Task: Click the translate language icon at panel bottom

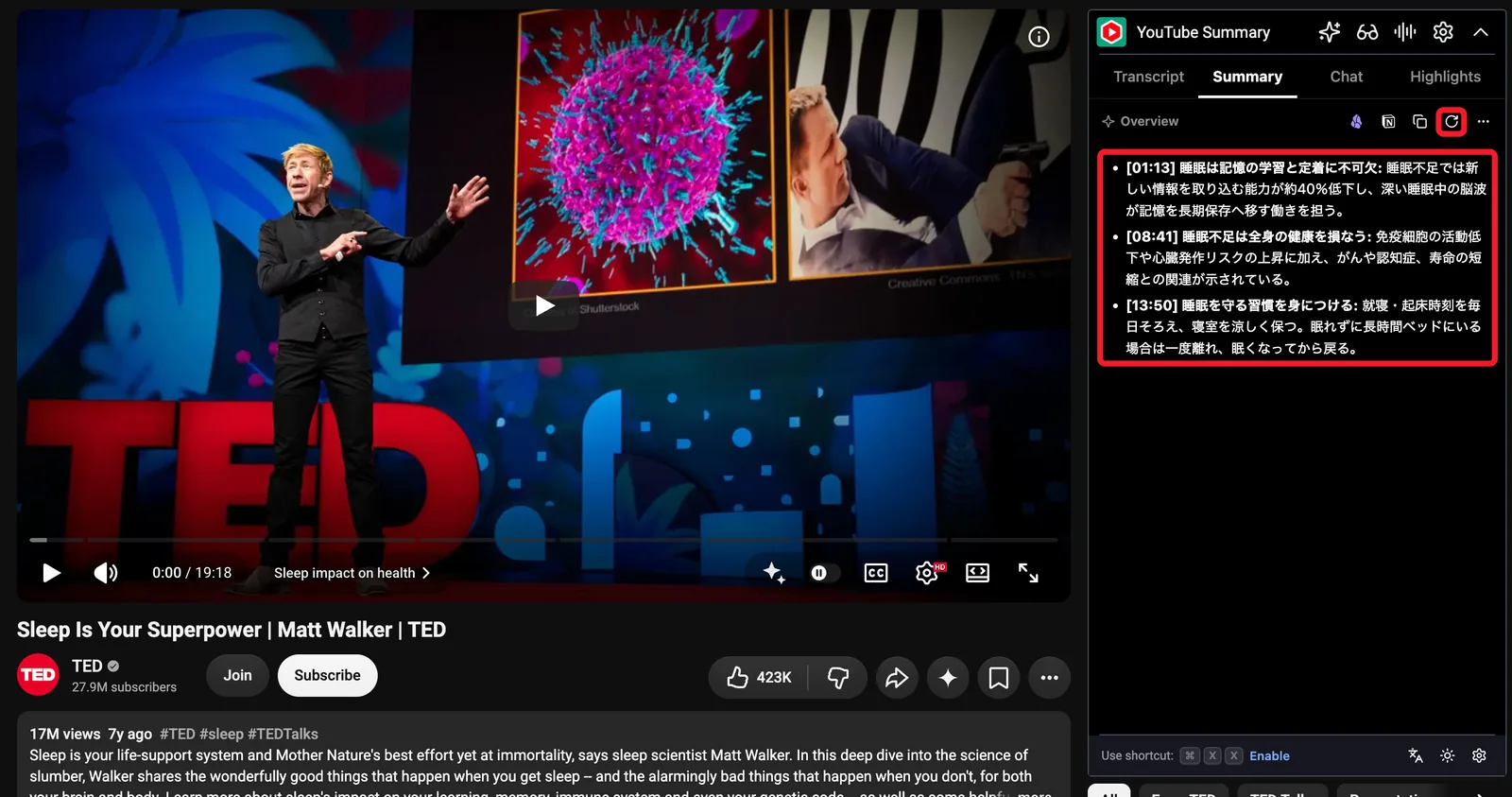Action: [x=1415, y=755]
